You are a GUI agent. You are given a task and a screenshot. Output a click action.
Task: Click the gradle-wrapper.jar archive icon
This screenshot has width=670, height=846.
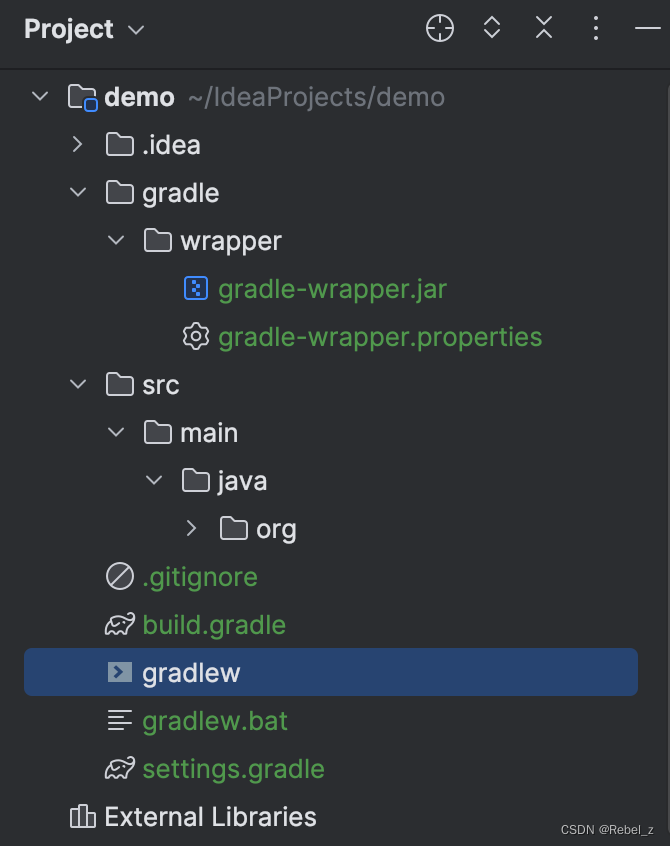click(194, 288)
